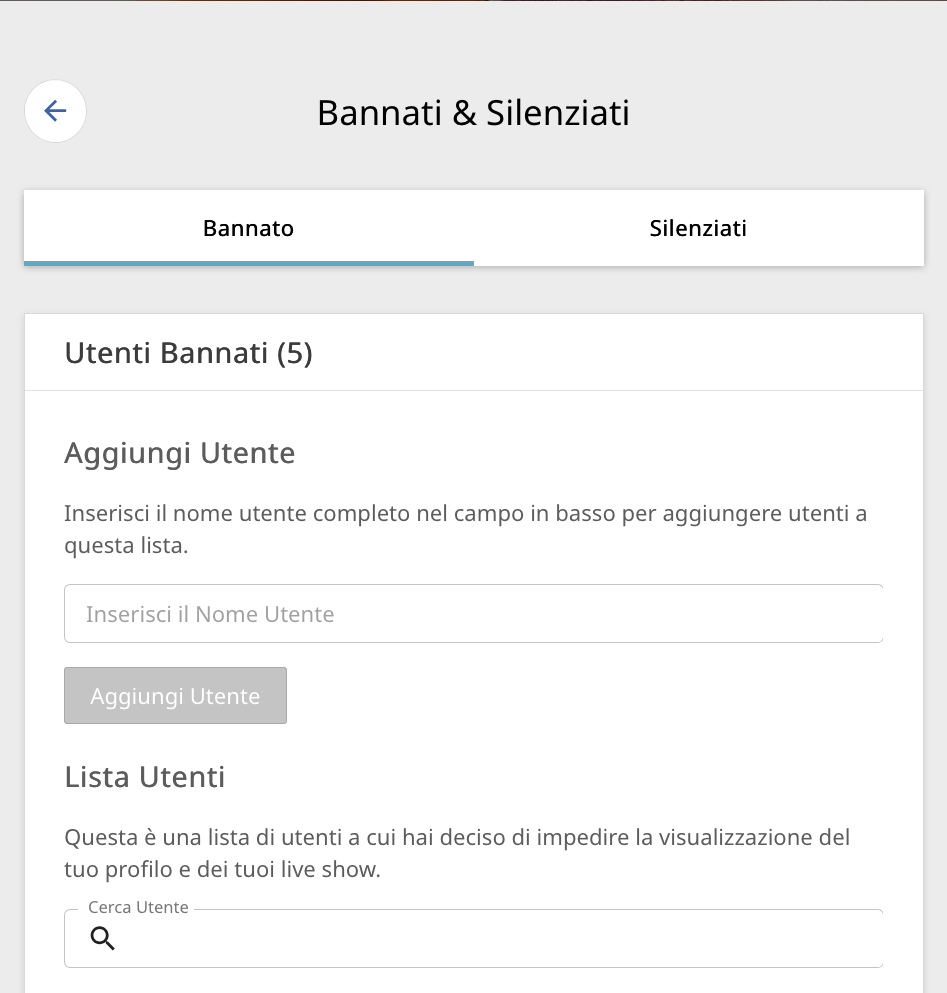947x993 pixels.
Task: Click the gray Aggiungi Utente button
Action: 175,695
